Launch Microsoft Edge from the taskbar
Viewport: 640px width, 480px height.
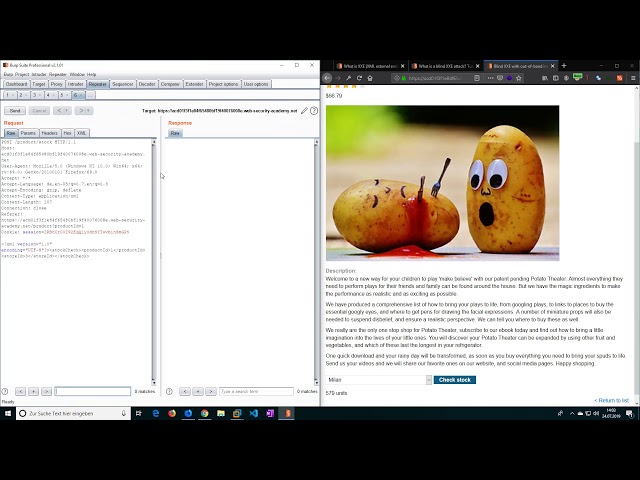[156, 413]
